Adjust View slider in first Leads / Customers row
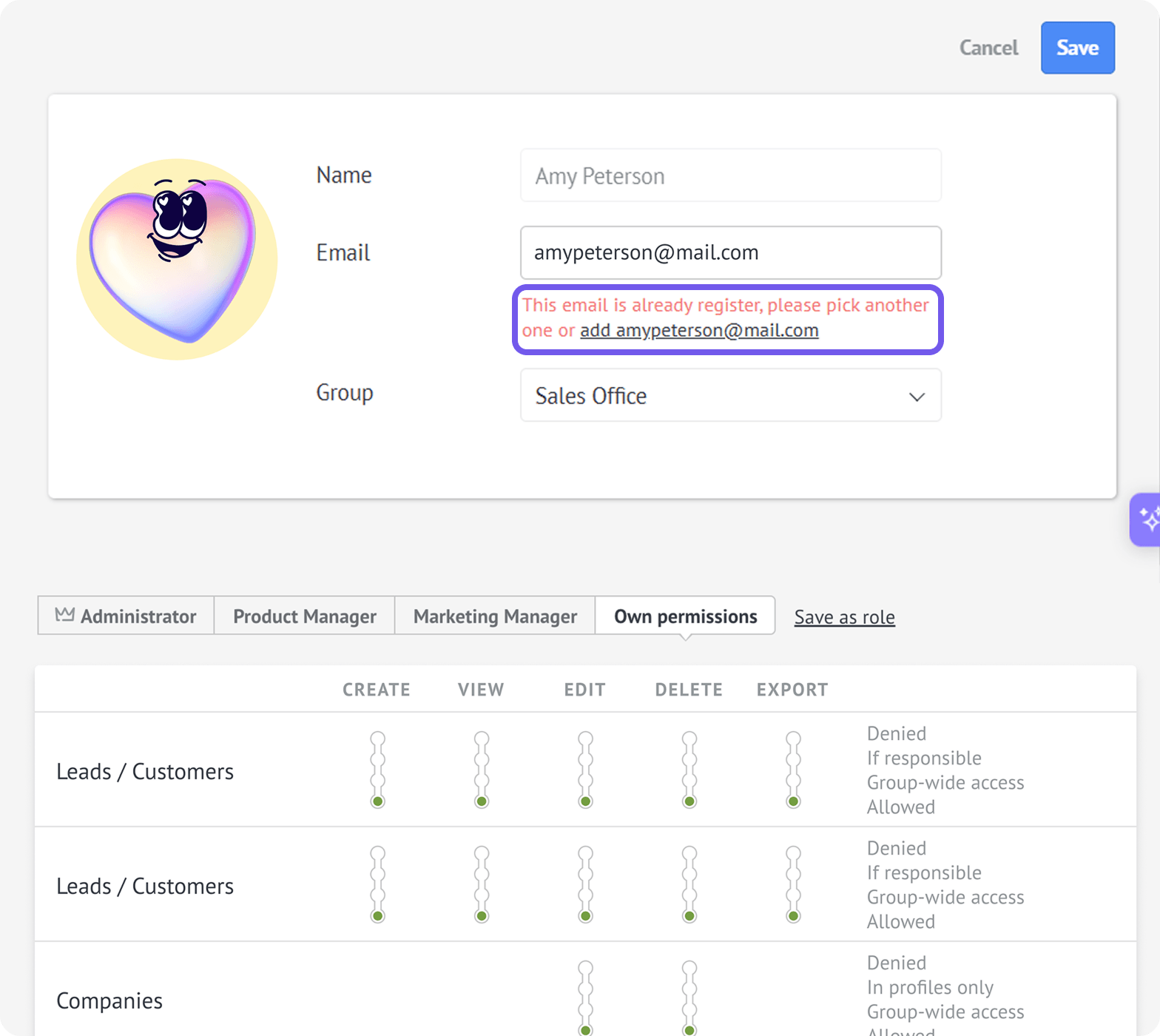The height and width of the screenshot is (1036, 1160). 482,770
